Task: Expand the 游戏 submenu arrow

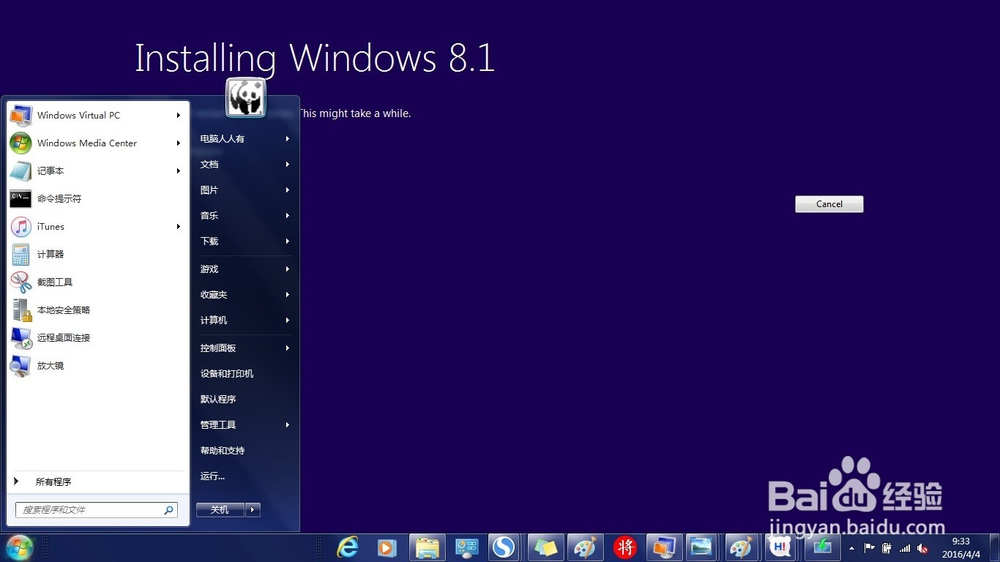Action: coord(288,269)
